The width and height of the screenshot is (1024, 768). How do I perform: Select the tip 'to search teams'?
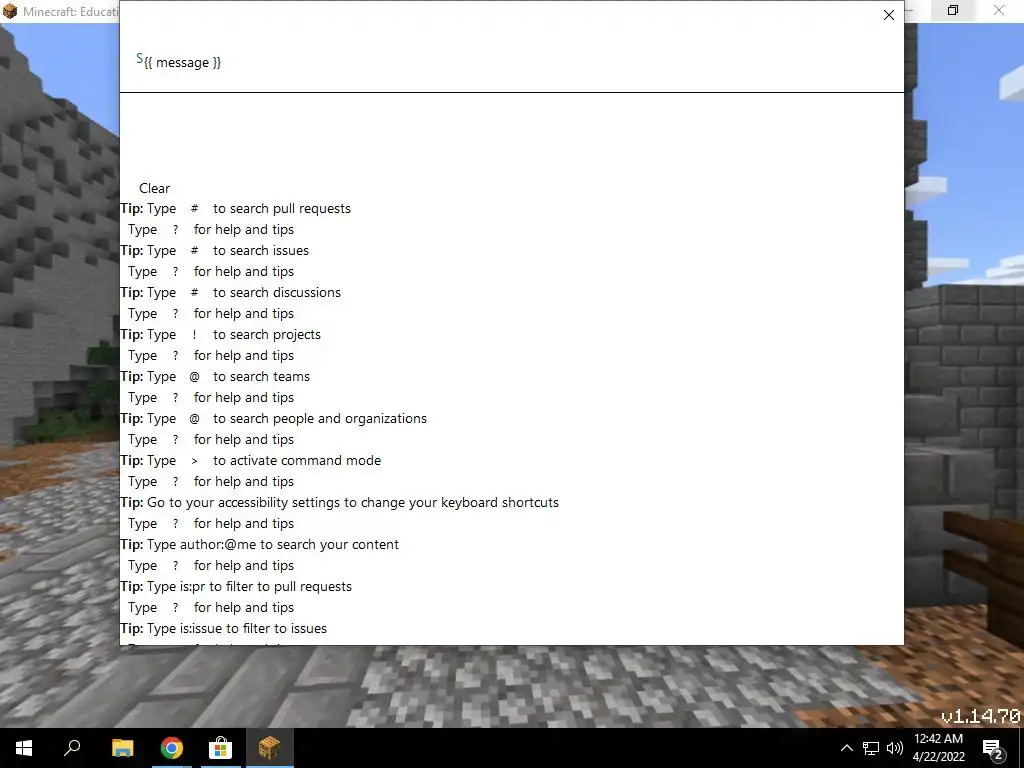tap(261, 376)
